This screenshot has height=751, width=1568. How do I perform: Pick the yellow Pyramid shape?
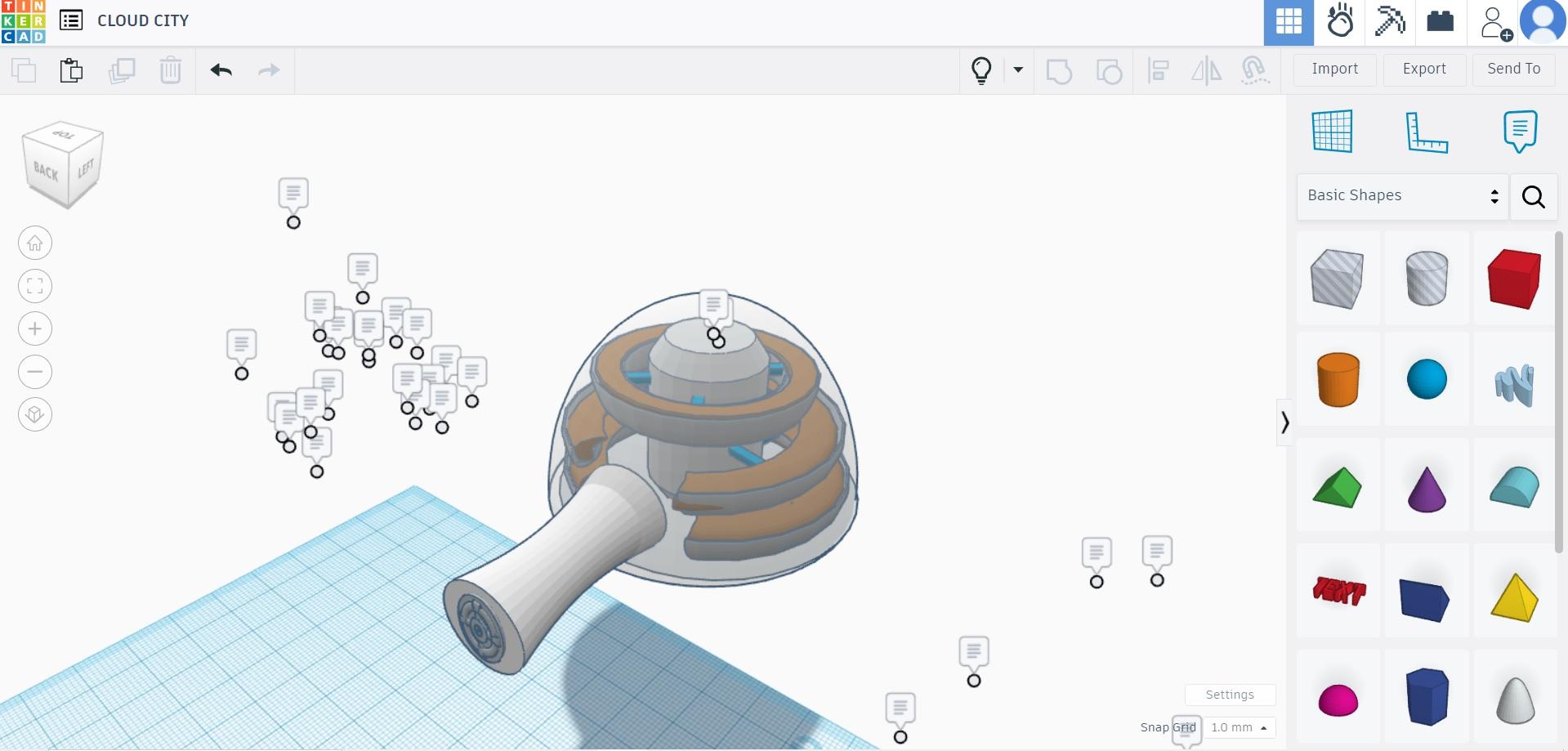click(x=1514, y=597)
